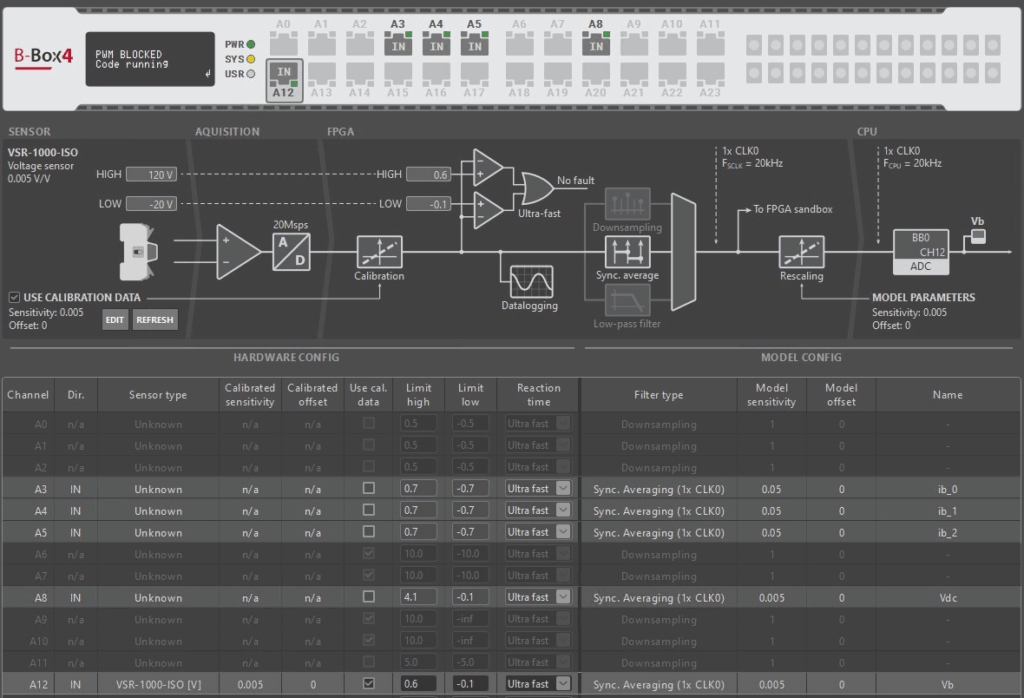The height and width of the screenshot is (698, 1024).
Task: Click the Limit high field for A8
Action: (x=418, y=597)
